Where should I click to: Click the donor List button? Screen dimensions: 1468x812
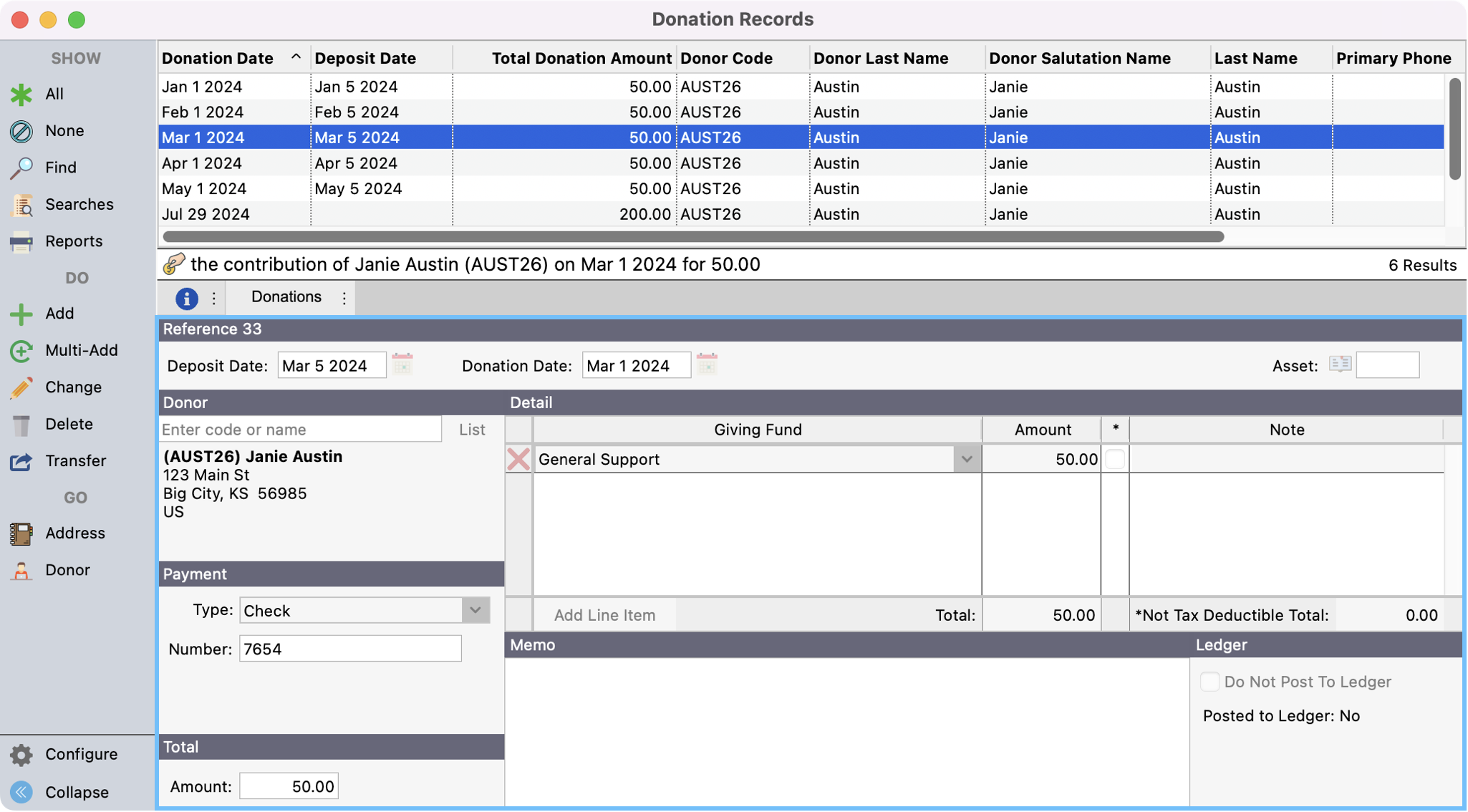click(472, 430)
